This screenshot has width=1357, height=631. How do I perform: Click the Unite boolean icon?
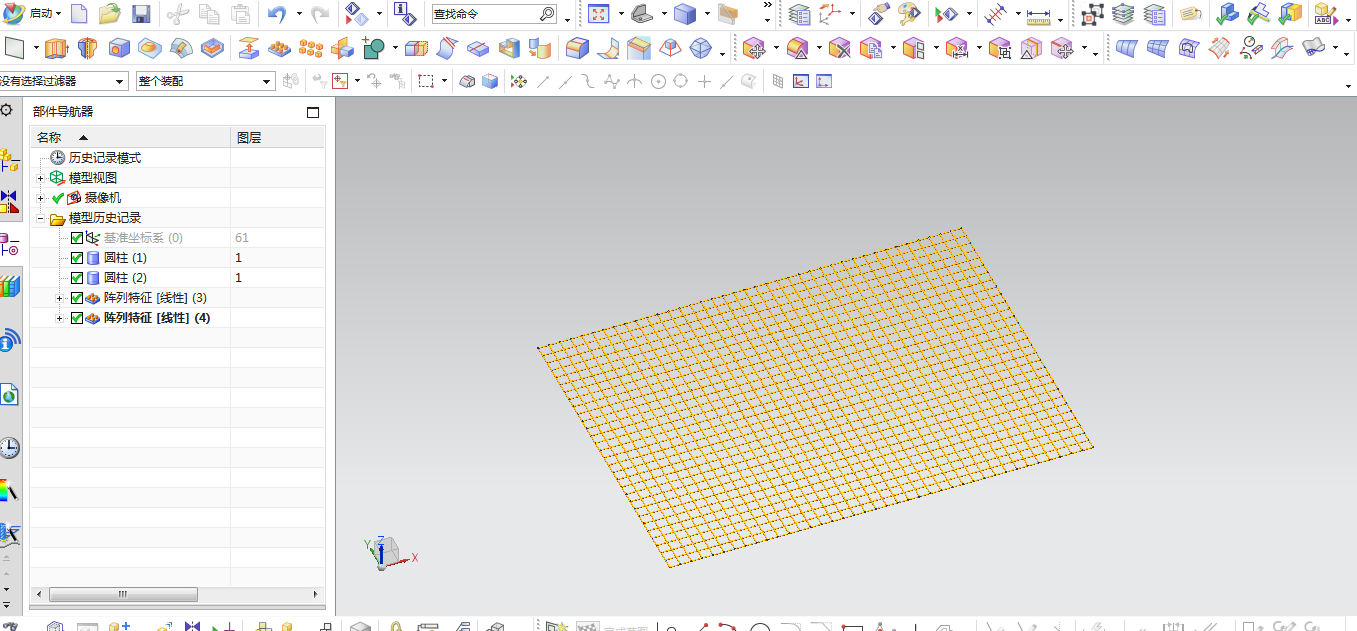[x=374, y=47]
